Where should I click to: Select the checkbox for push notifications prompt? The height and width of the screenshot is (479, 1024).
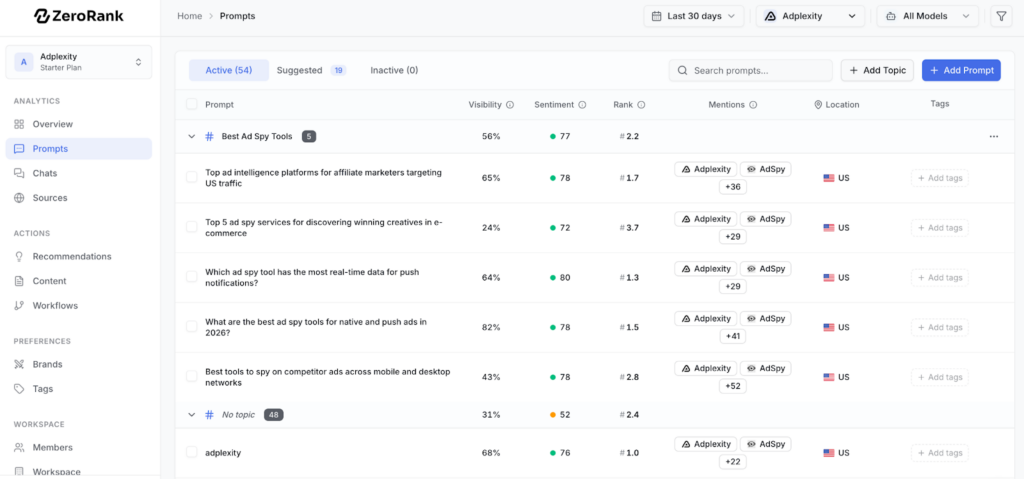(192, 277)
